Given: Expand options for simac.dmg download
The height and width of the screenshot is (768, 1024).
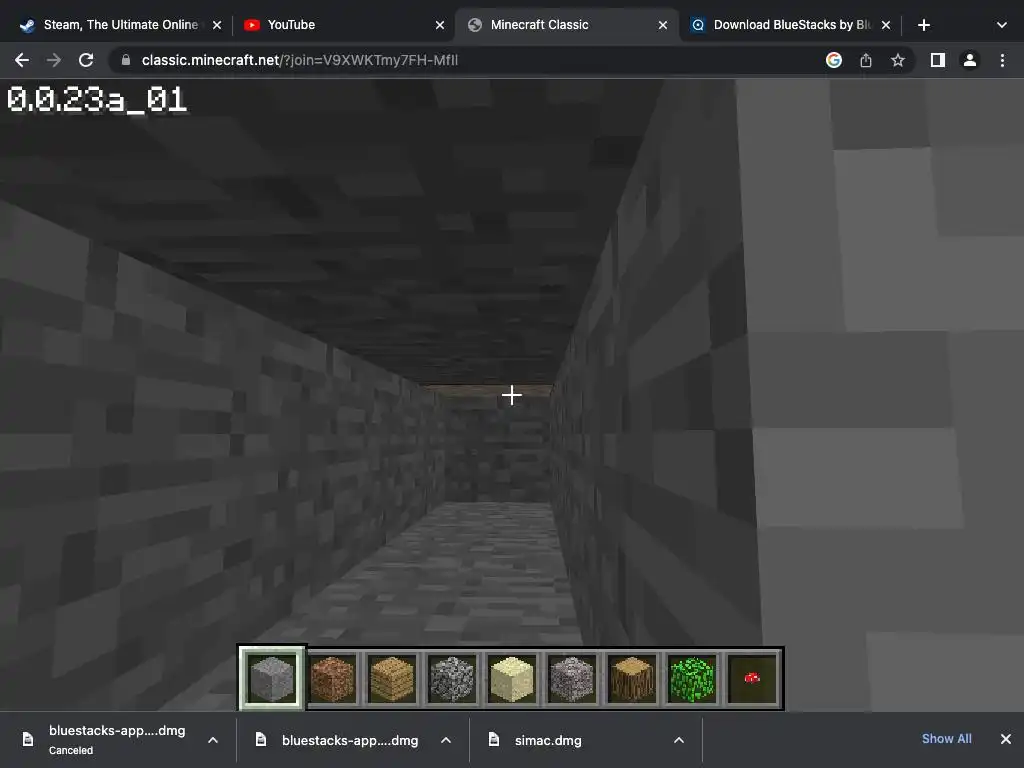Looking at the screenshot, I should tap(679, 740).
